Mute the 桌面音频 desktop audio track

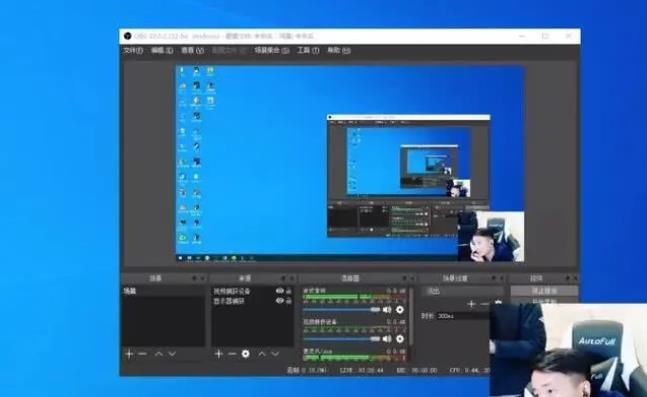pyautogui.click(x=387, y=310)
